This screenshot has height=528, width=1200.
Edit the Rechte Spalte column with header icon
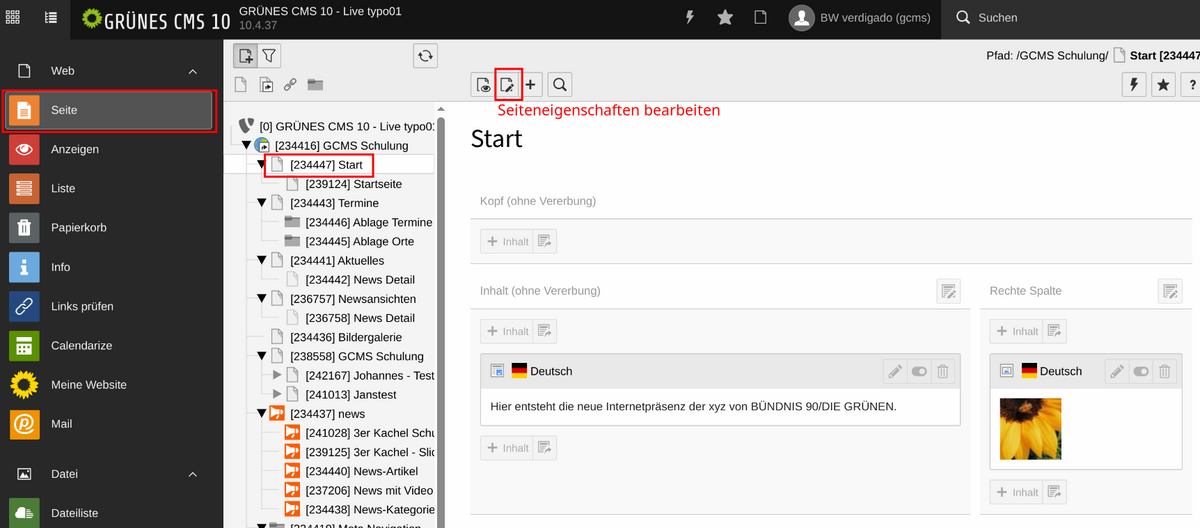click(x=1170, y=291)
